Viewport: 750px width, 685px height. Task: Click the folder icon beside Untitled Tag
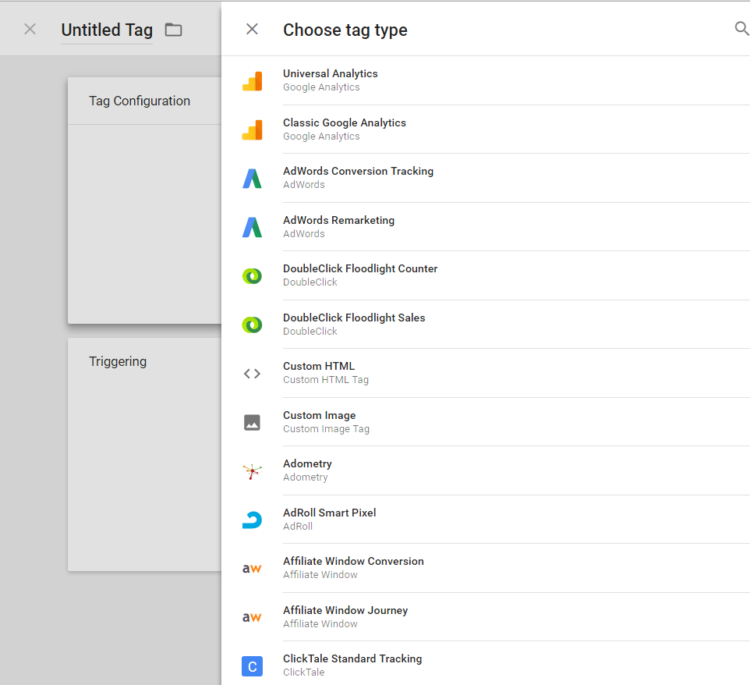(x=174, y=30)
